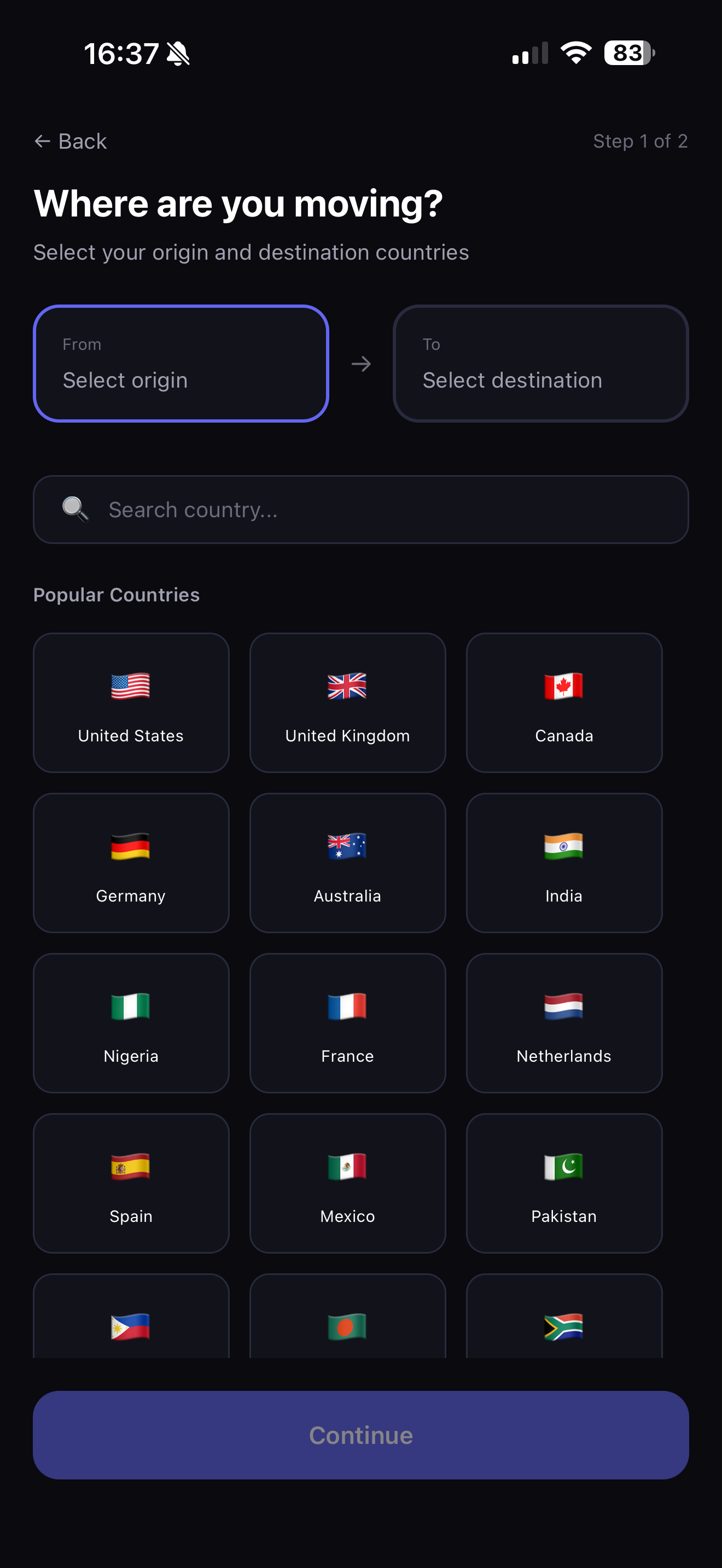The width and height of the screenshot is (722, 1568).
Task: Select the Nigeria flag icon
Action: coord(130,1007)
